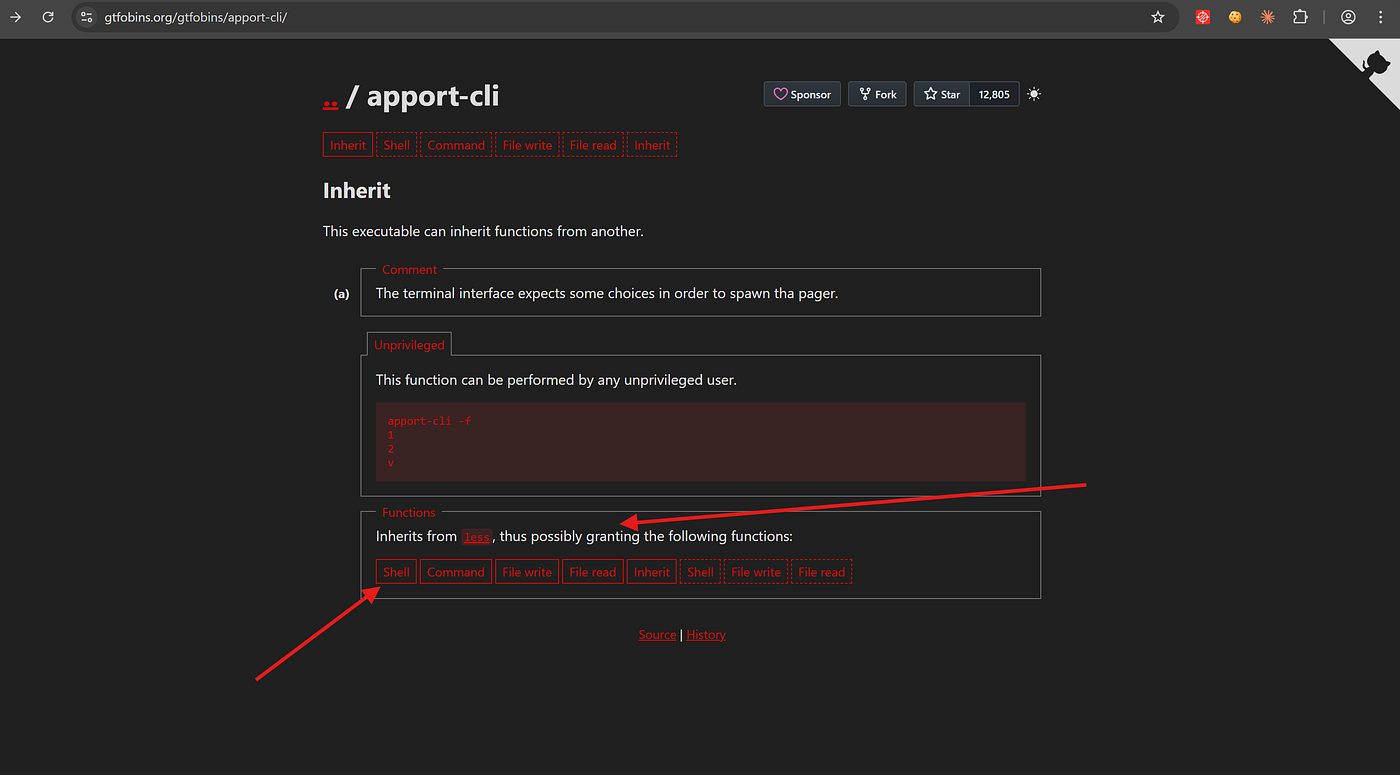Switch to the Unprivileged tab

click(x=409, y=344)
